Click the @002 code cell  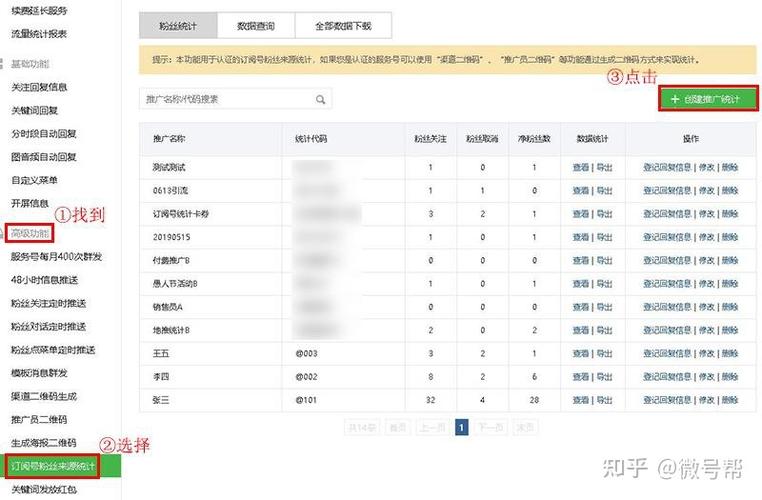tap(306, 377)
